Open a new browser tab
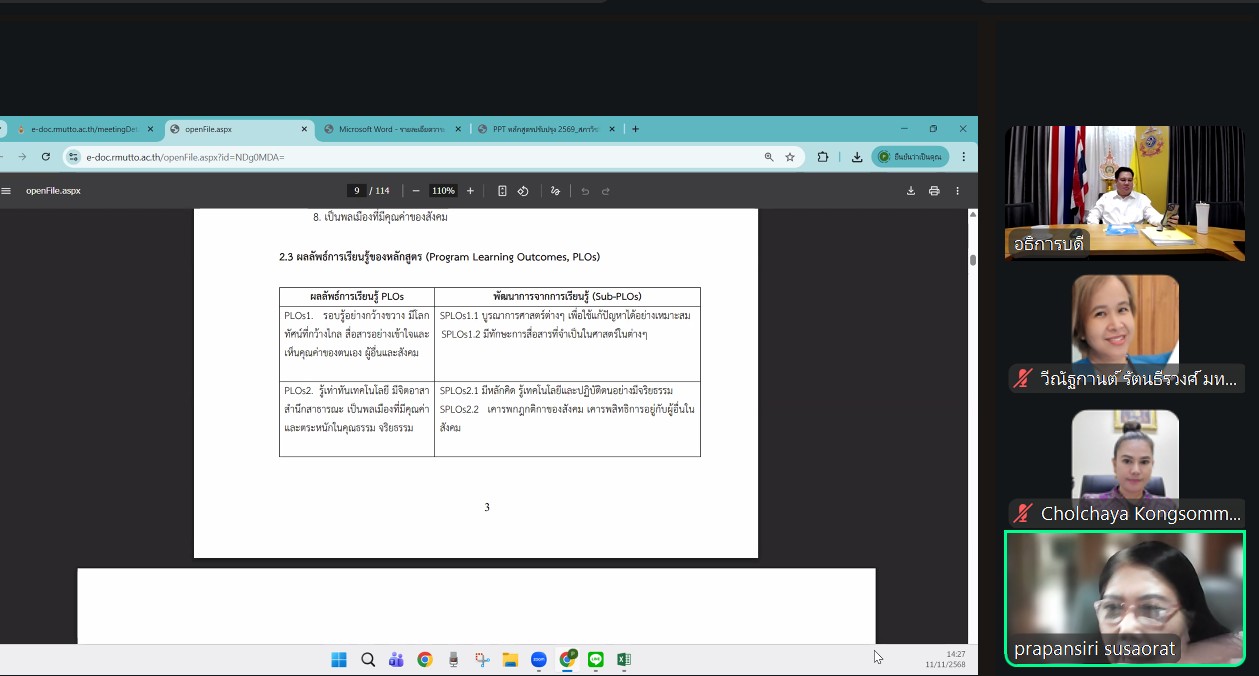Screen dimensions: 1259x676 pos(635,129)
